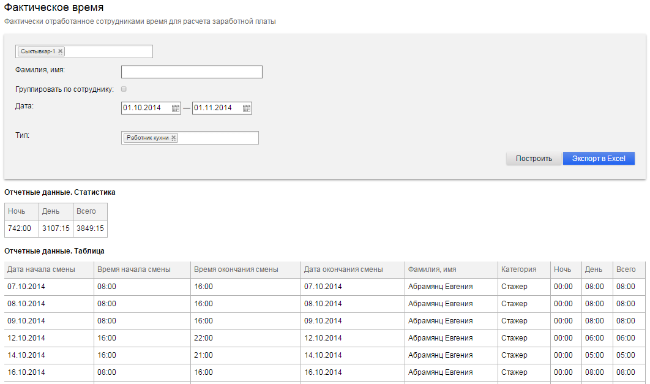This screenshot has height=384, width=650.
Task: Select statistics value 3107:15
Action: 56,228
